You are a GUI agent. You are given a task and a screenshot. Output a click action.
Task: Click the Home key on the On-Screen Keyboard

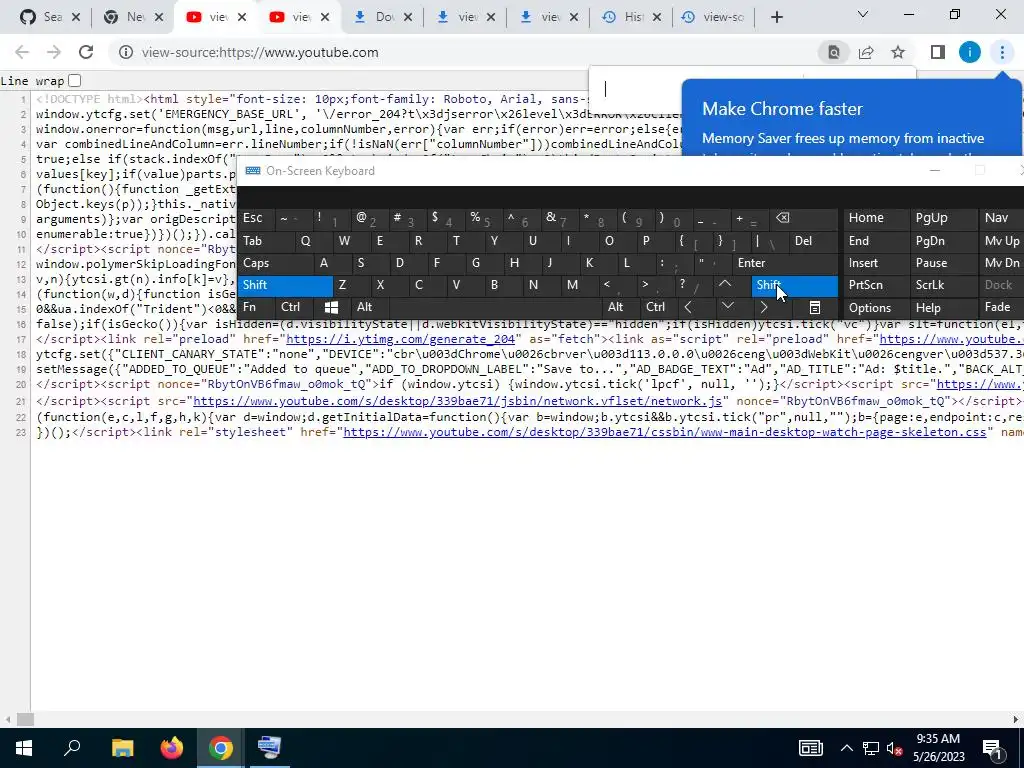click(875, 218)
